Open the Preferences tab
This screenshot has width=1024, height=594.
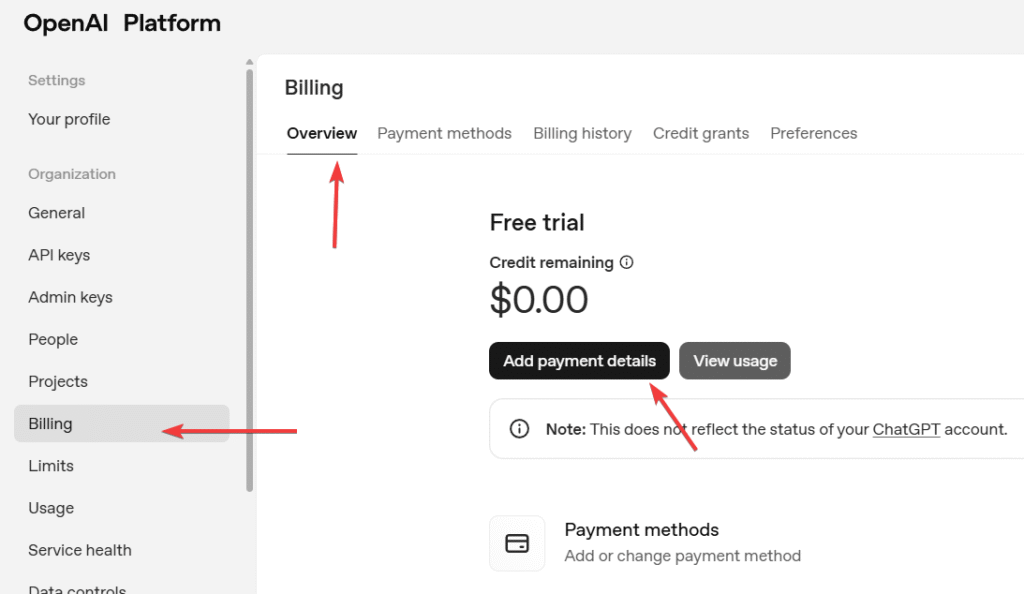pos(813,133)
